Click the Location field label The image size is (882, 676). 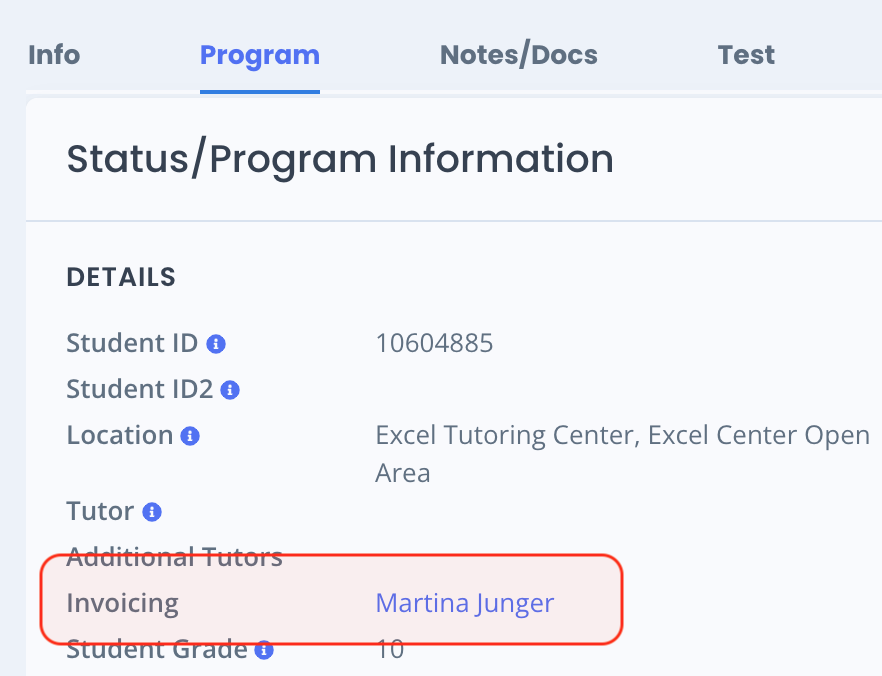point(120,435)
